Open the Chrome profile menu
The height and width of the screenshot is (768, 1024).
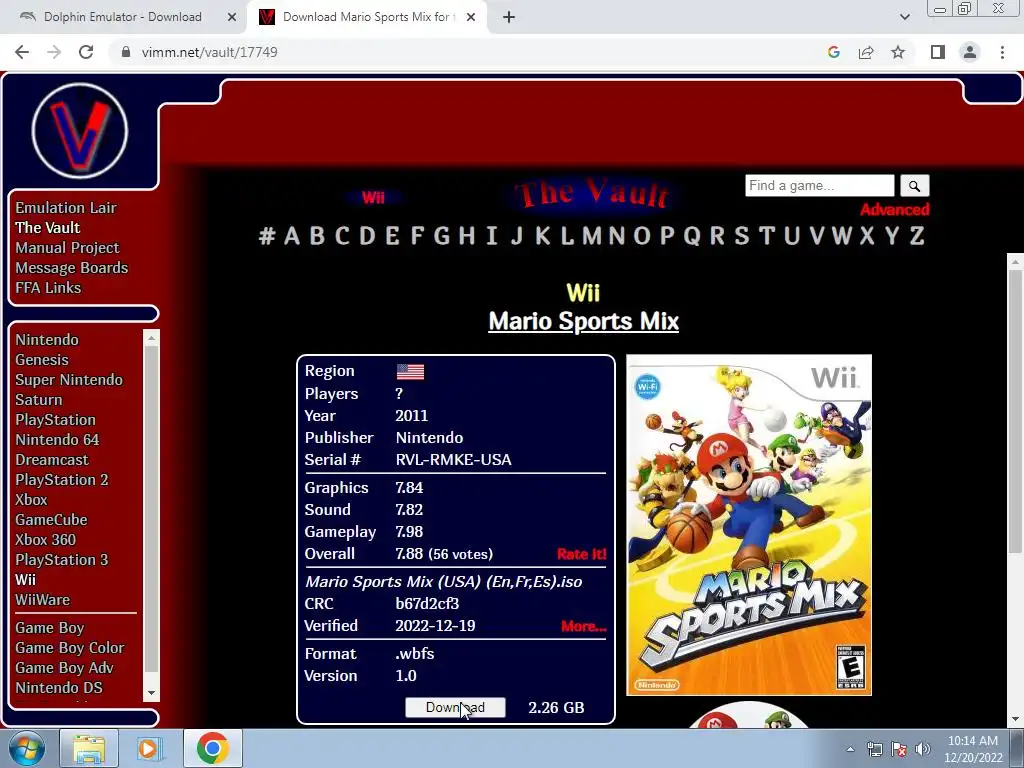pyautogui.click(x=970, y=52)
